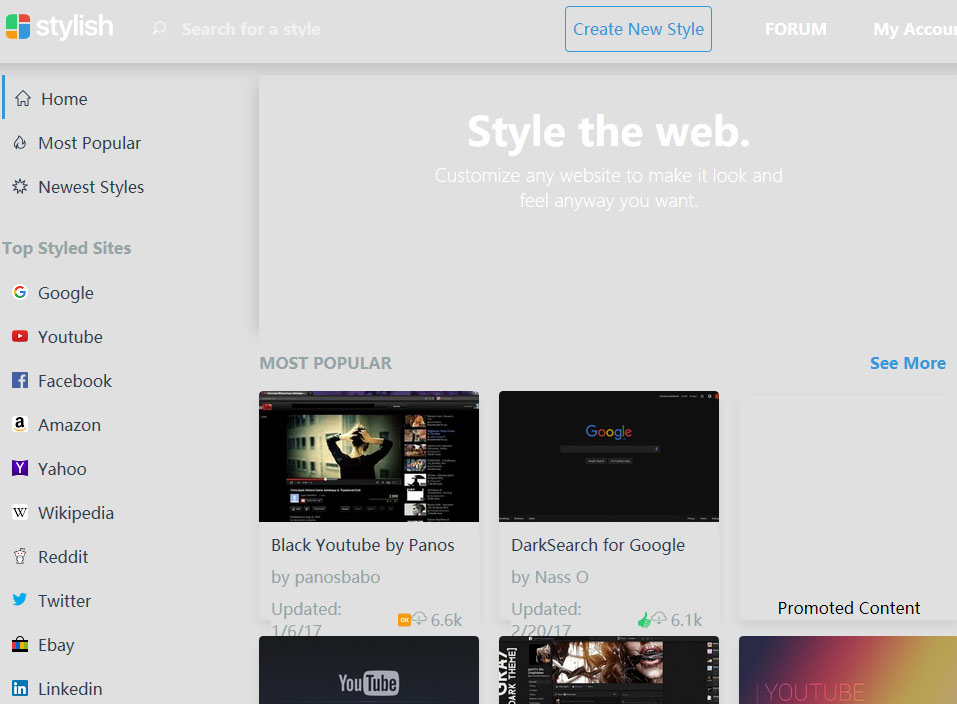
Task: Click the Twitter bird icon in sidebar
Action: 20,600
